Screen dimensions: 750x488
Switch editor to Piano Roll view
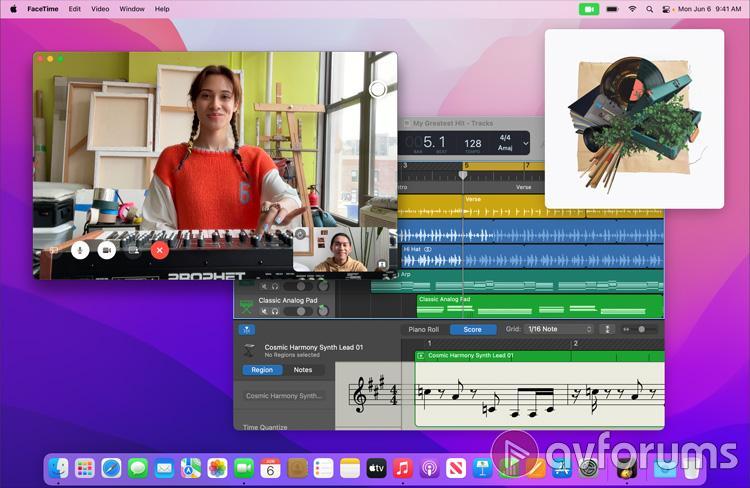tap(423, 329)
